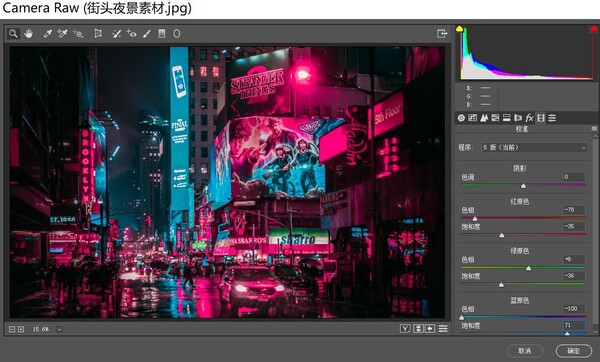The height and width of the screenshot is (362, 600).
Task: Open the zoom level dropdown arrow
Action: coord(59,329)
